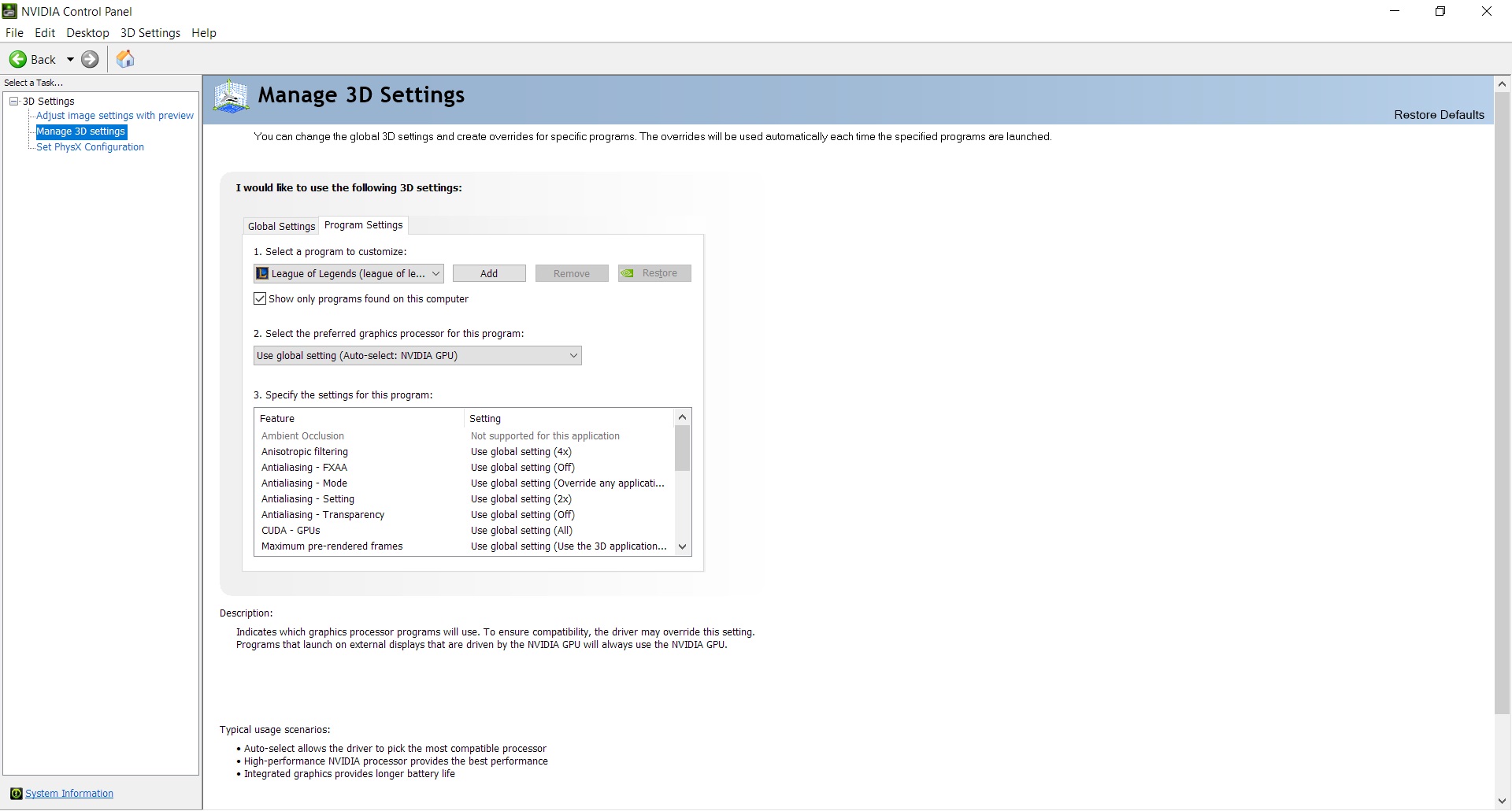Select the Ambient Occlusion row

click(465, 436)
